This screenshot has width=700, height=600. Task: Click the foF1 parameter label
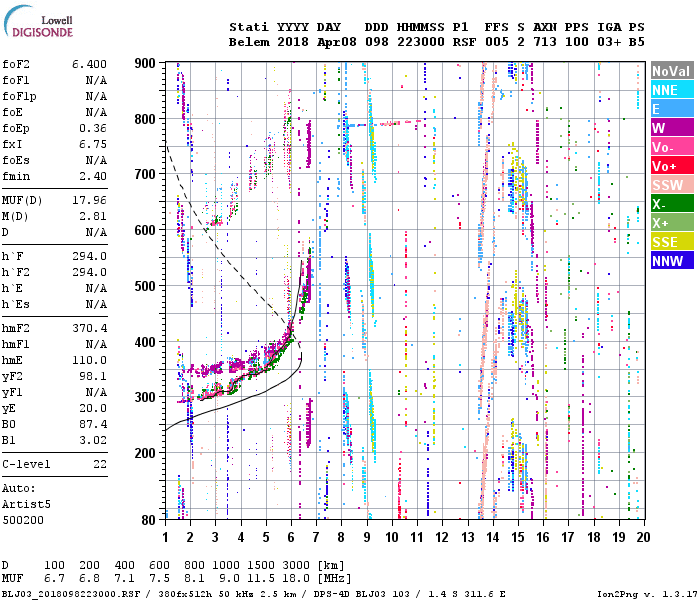tap(16, 80)
